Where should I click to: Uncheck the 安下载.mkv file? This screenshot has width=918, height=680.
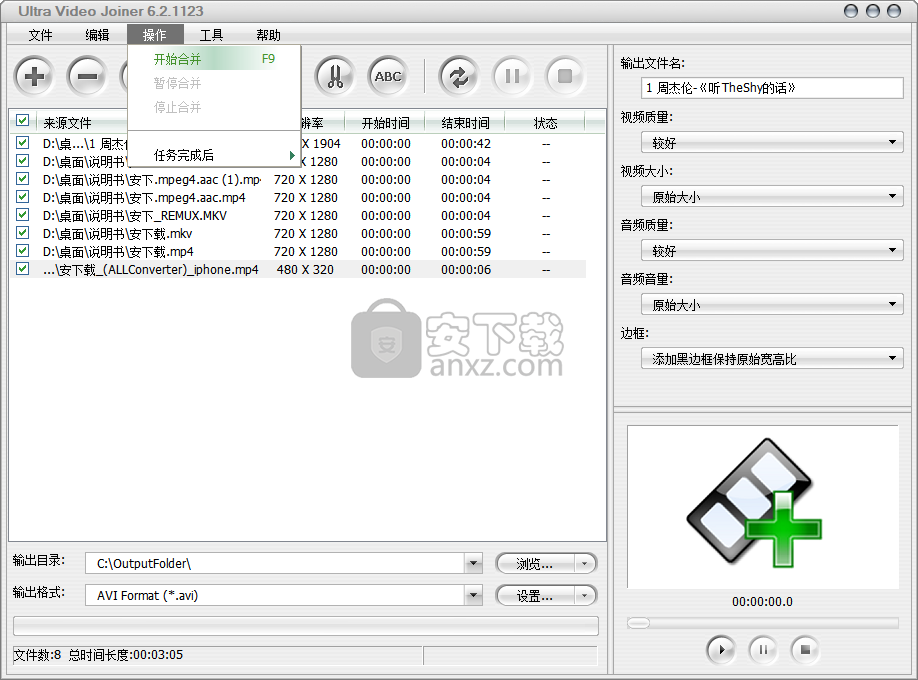tap(22, 233)
